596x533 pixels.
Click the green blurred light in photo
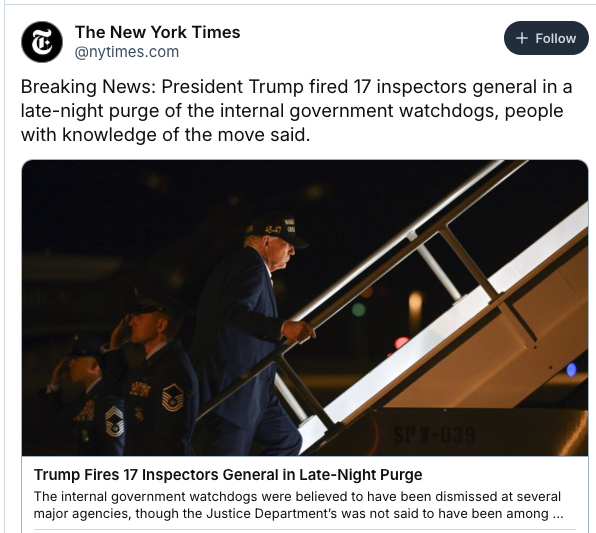coord(358,309)
